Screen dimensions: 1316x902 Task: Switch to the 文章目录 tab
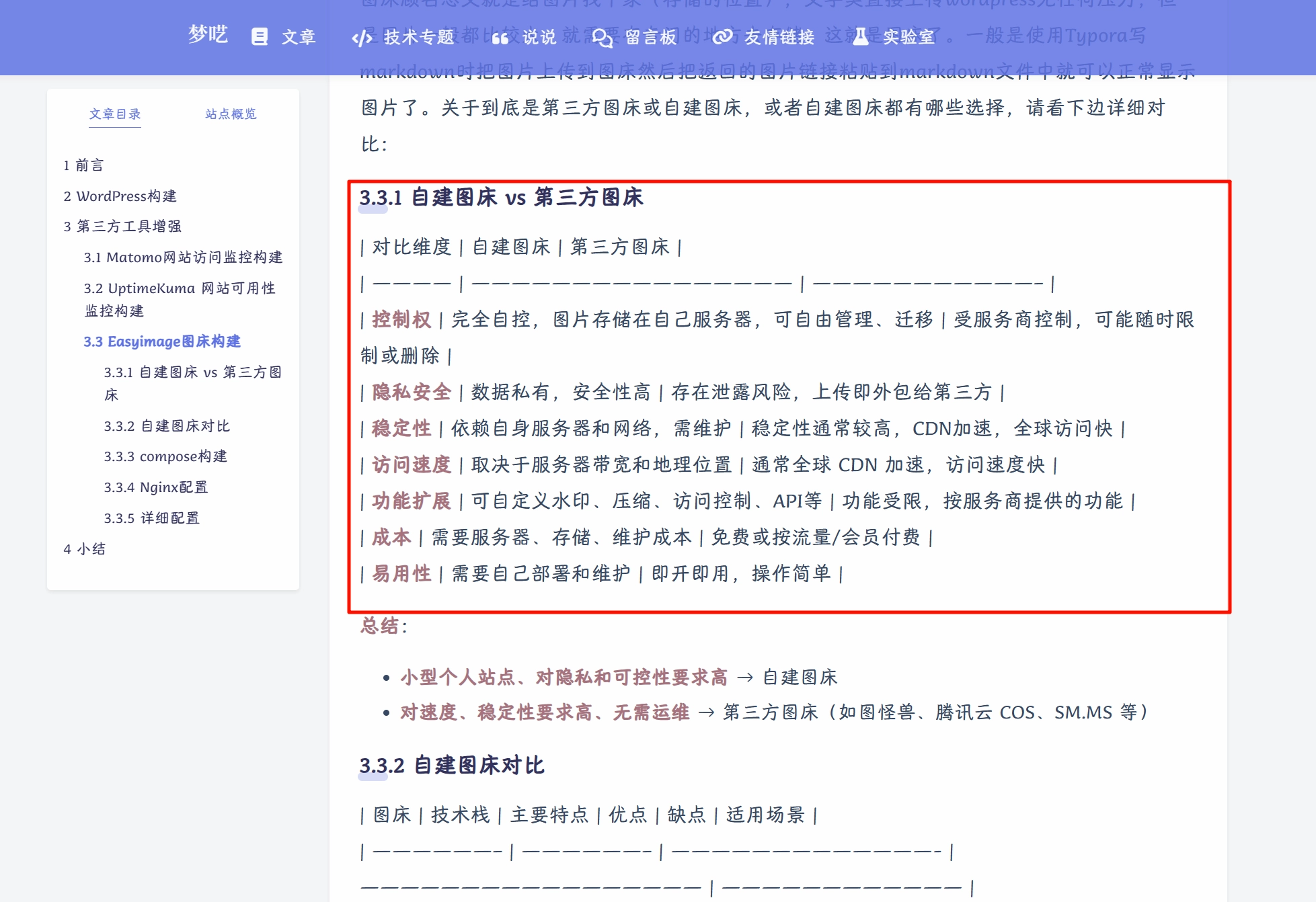coord(115,114)
